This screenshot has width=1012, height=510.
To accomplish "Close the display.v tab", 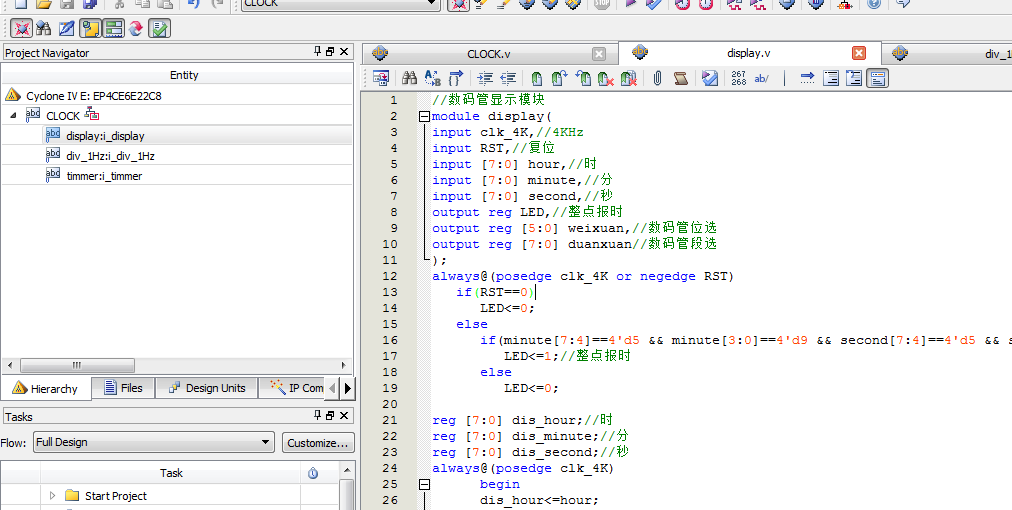I will tap(858, 53).
